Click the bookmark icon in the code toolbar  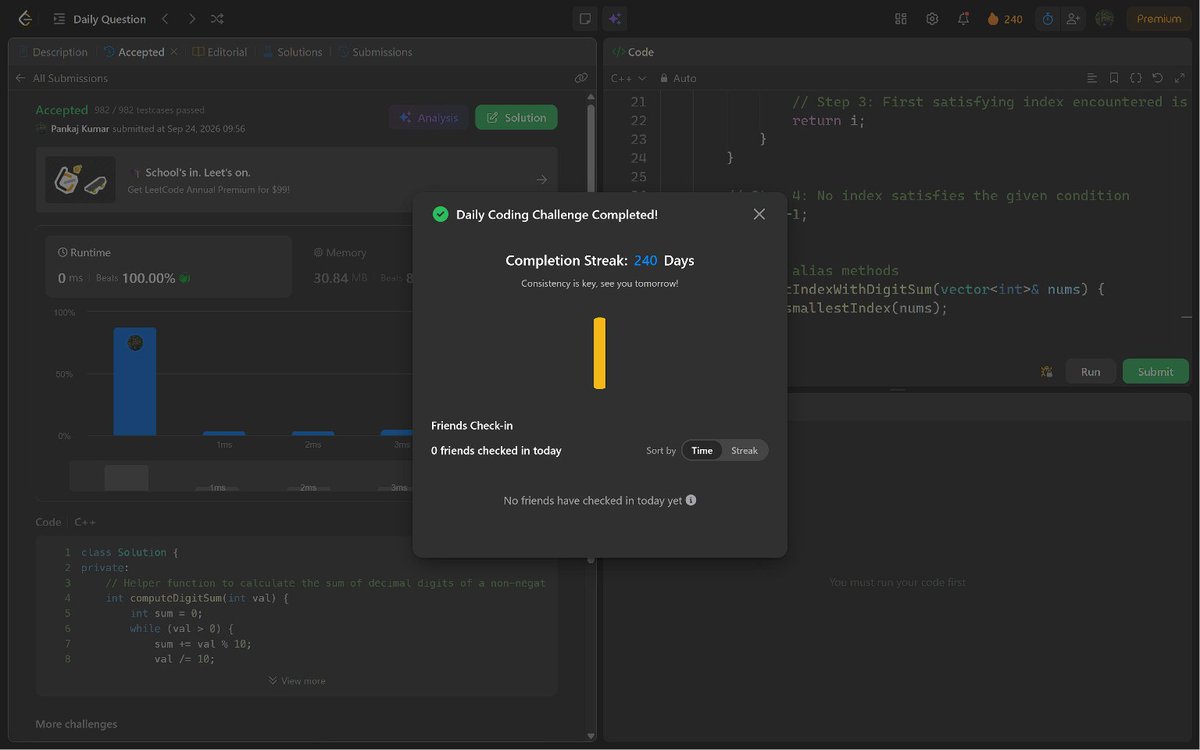click(x=1114, y=78)
